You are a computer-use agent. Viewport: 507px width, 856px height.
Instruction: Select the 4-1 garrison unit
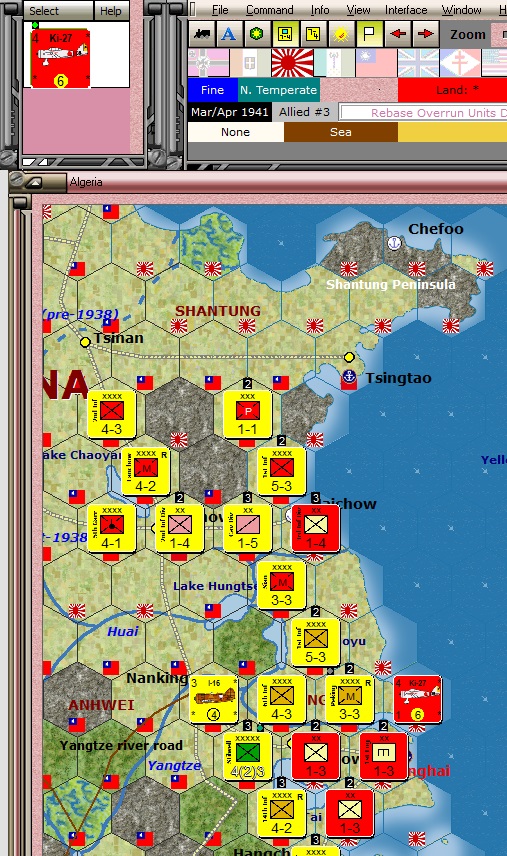tap(112, 528)
